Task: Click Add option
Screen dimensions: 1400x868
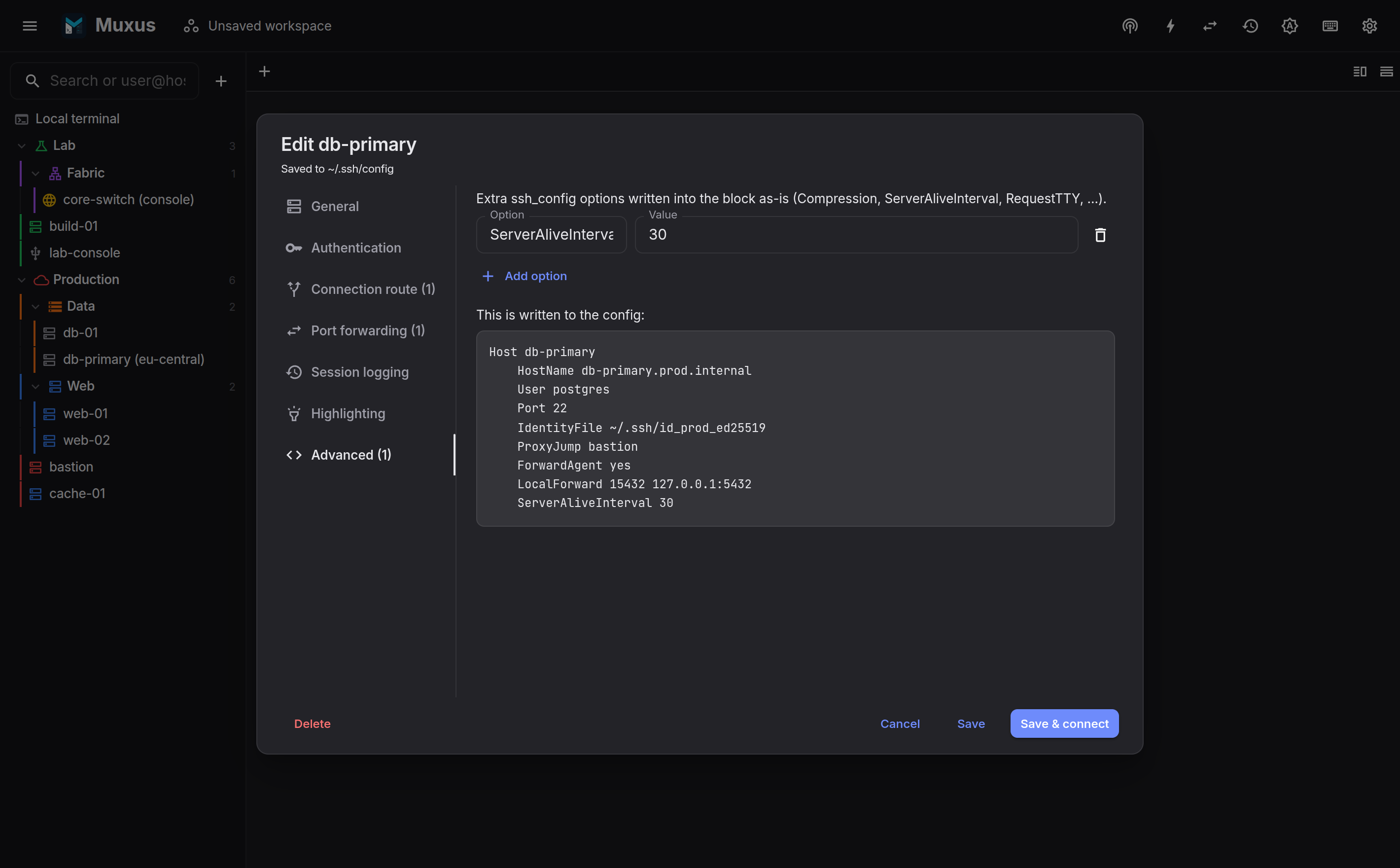Action: point(525,276)
